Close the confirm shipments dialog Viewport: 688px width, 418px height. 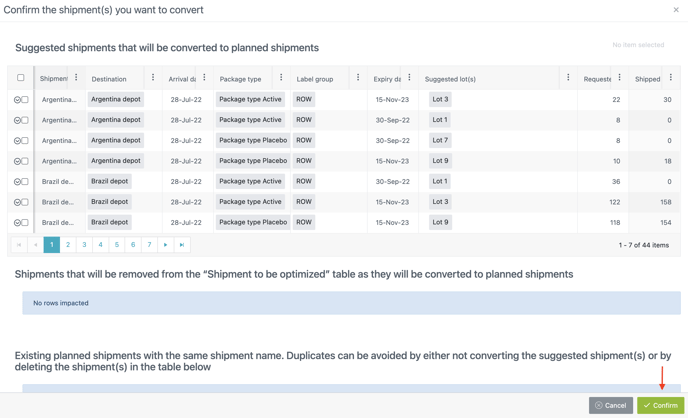[x=676, y=10]
